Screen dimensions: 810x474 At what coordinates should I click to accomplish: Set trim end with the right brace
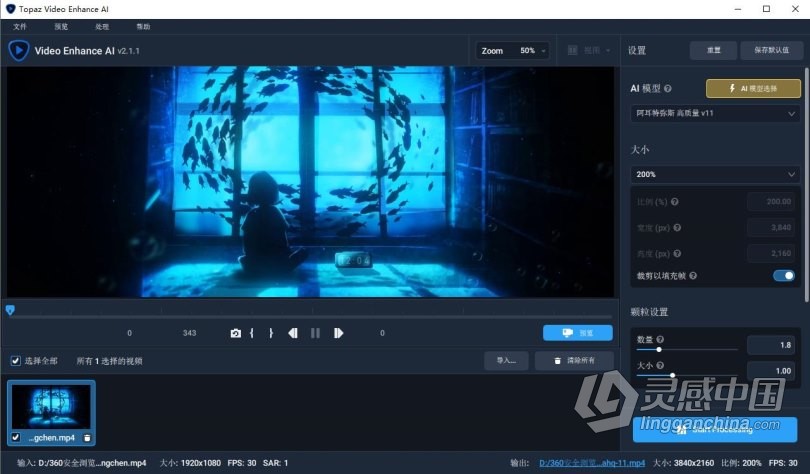coord(271,333)
